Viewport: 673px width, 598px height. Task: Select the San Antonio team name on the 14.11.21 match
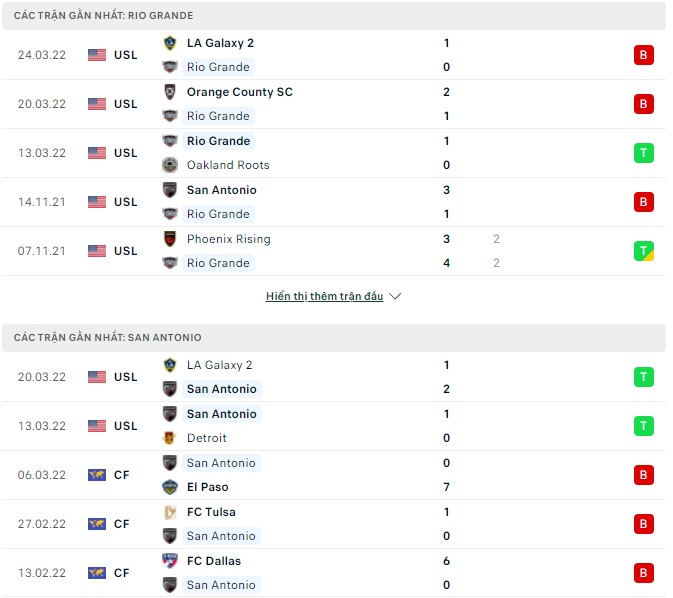click(x=221, y=190)
